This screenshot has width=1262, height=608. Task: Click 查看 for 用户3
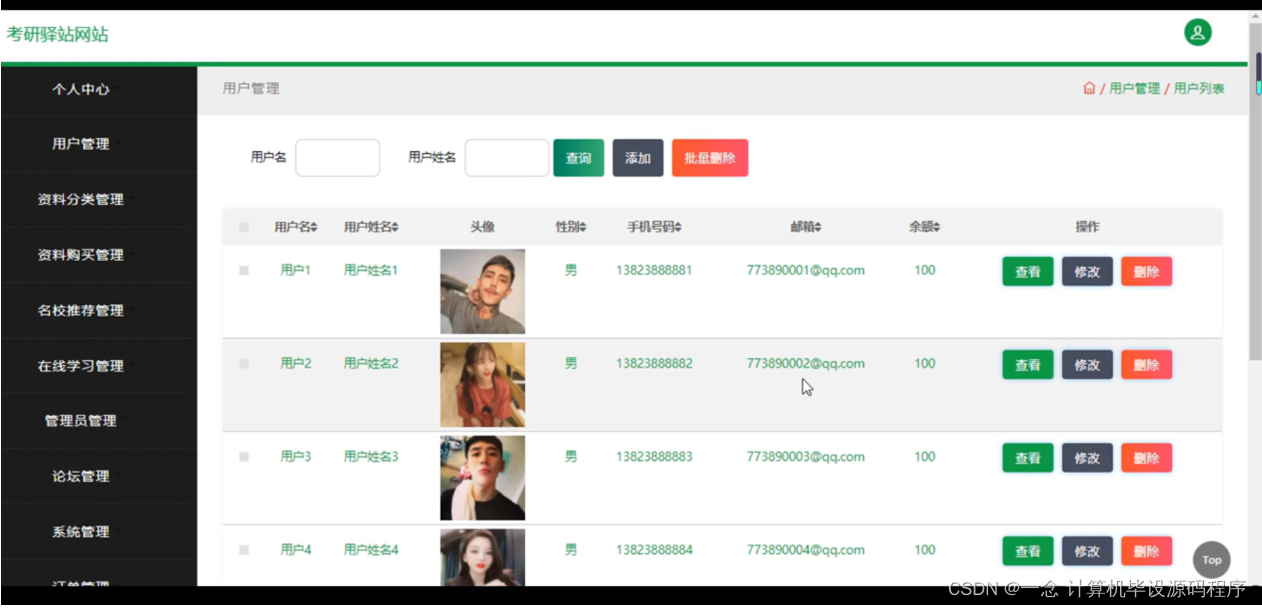point(1028,458)
